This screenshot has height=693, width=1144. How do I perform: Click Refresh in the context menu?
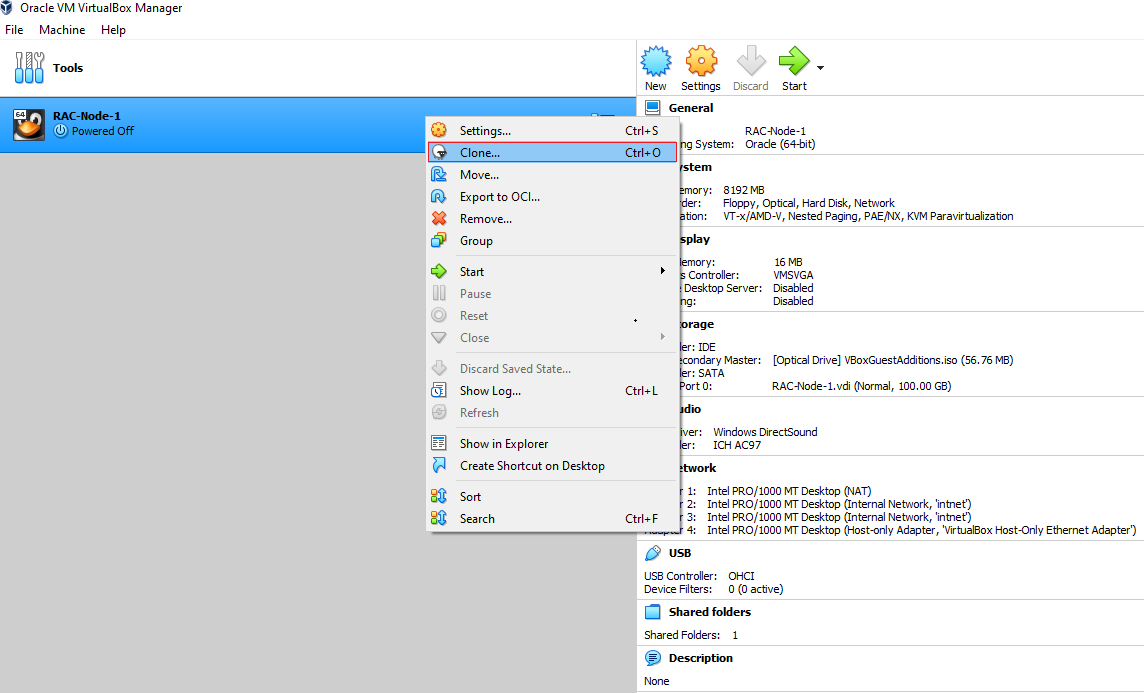pos(552,413)
